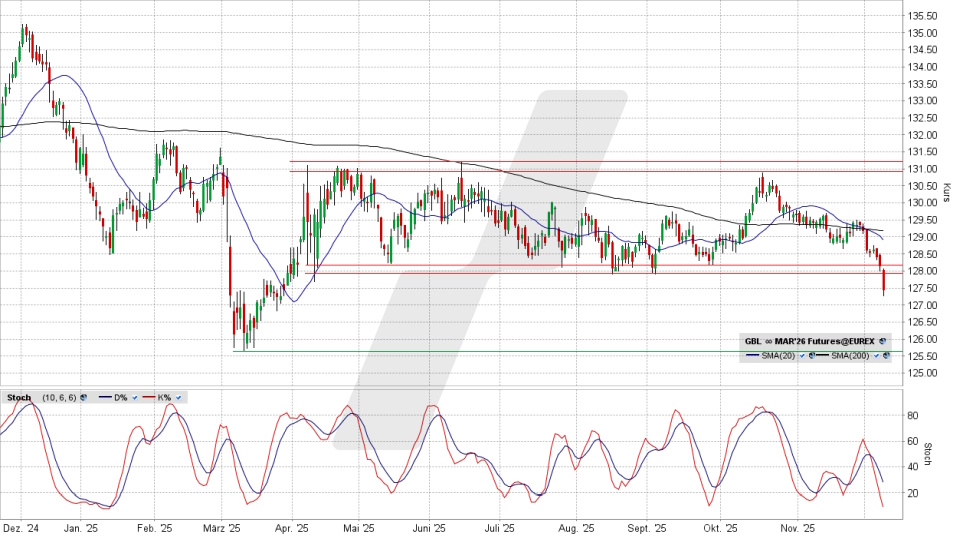This screenshot has height=540, width=960.
Task: Open settings icon next to SMA(20)
Action: pos(812,355)
